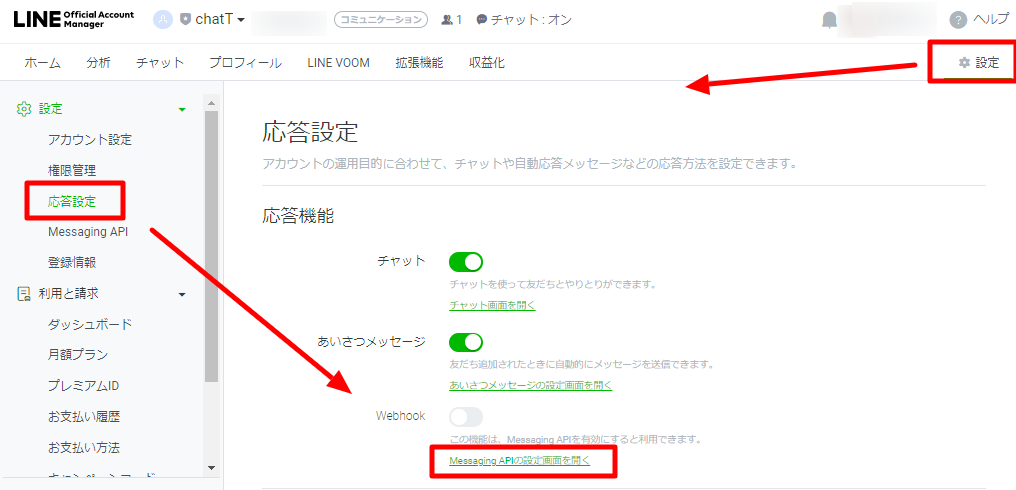This screenshot has height=490, width=1016.
Task: Toggle the チャット switch off
Action: point(466,262)
